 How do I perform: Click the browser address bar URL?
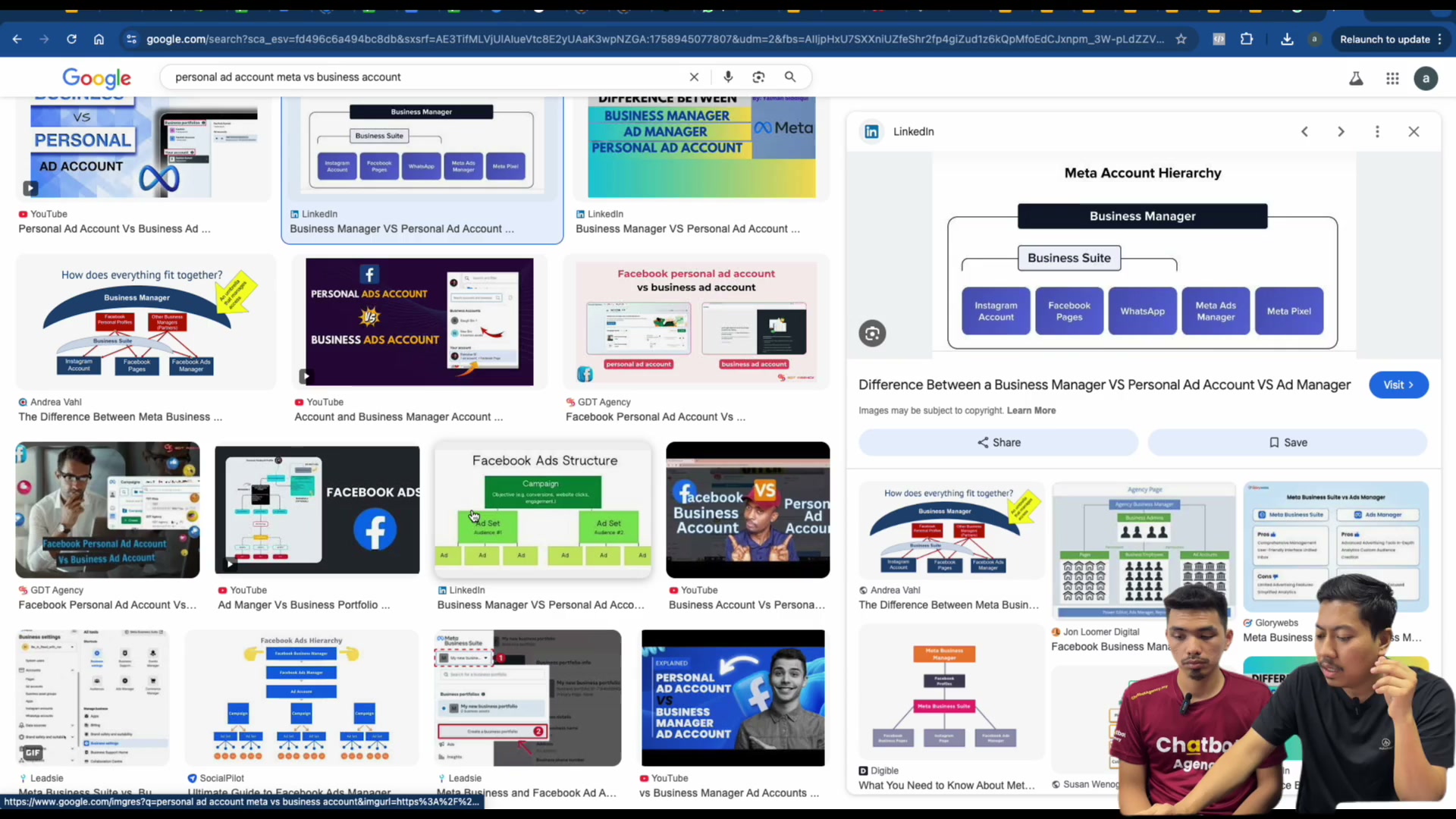(654, 39)
